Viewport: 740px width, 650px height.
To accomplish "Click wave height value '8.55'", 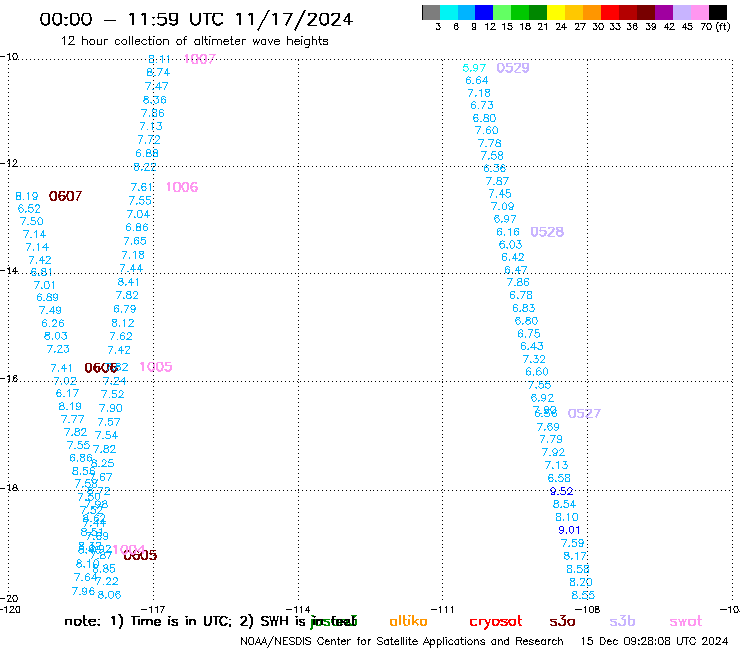I will [x=583, y=595].
